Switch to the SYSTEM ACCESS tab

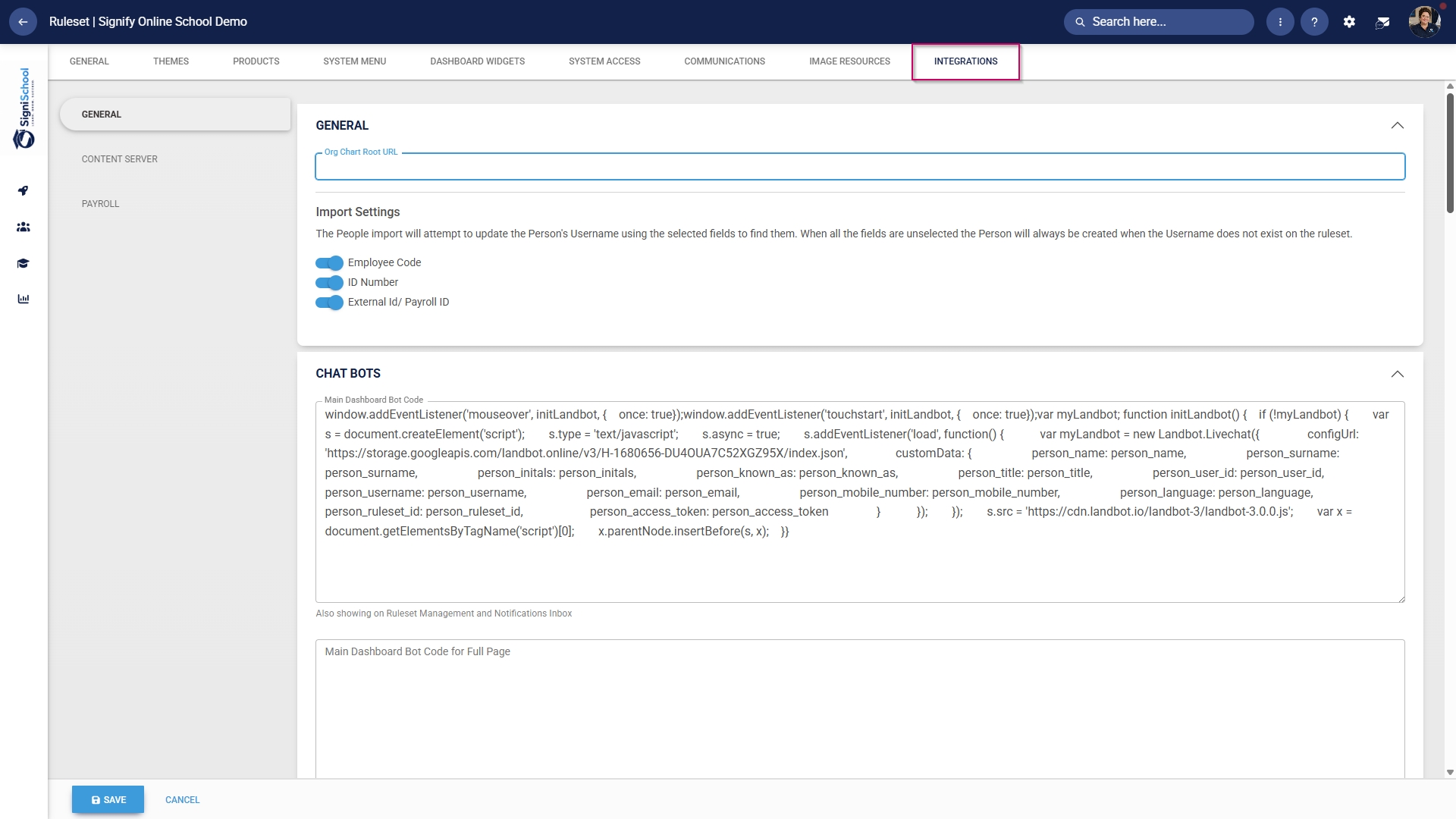click(x=604, y=61)
